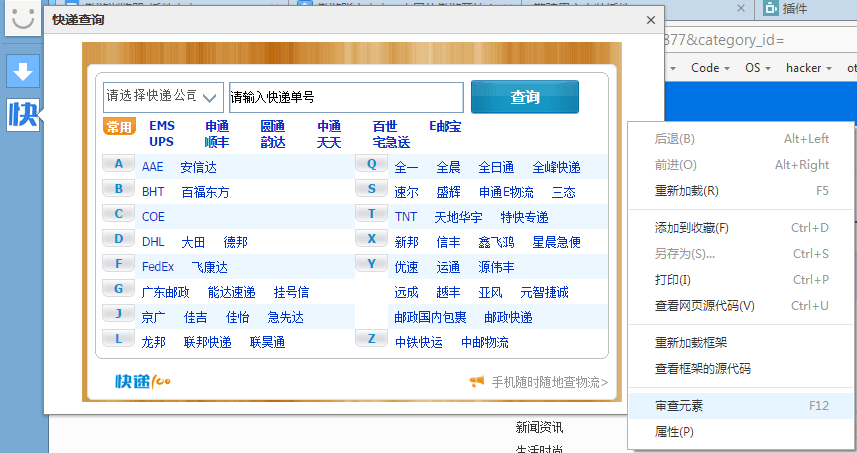
Task: Select the EMS courier link
Action: pos(162,126)
